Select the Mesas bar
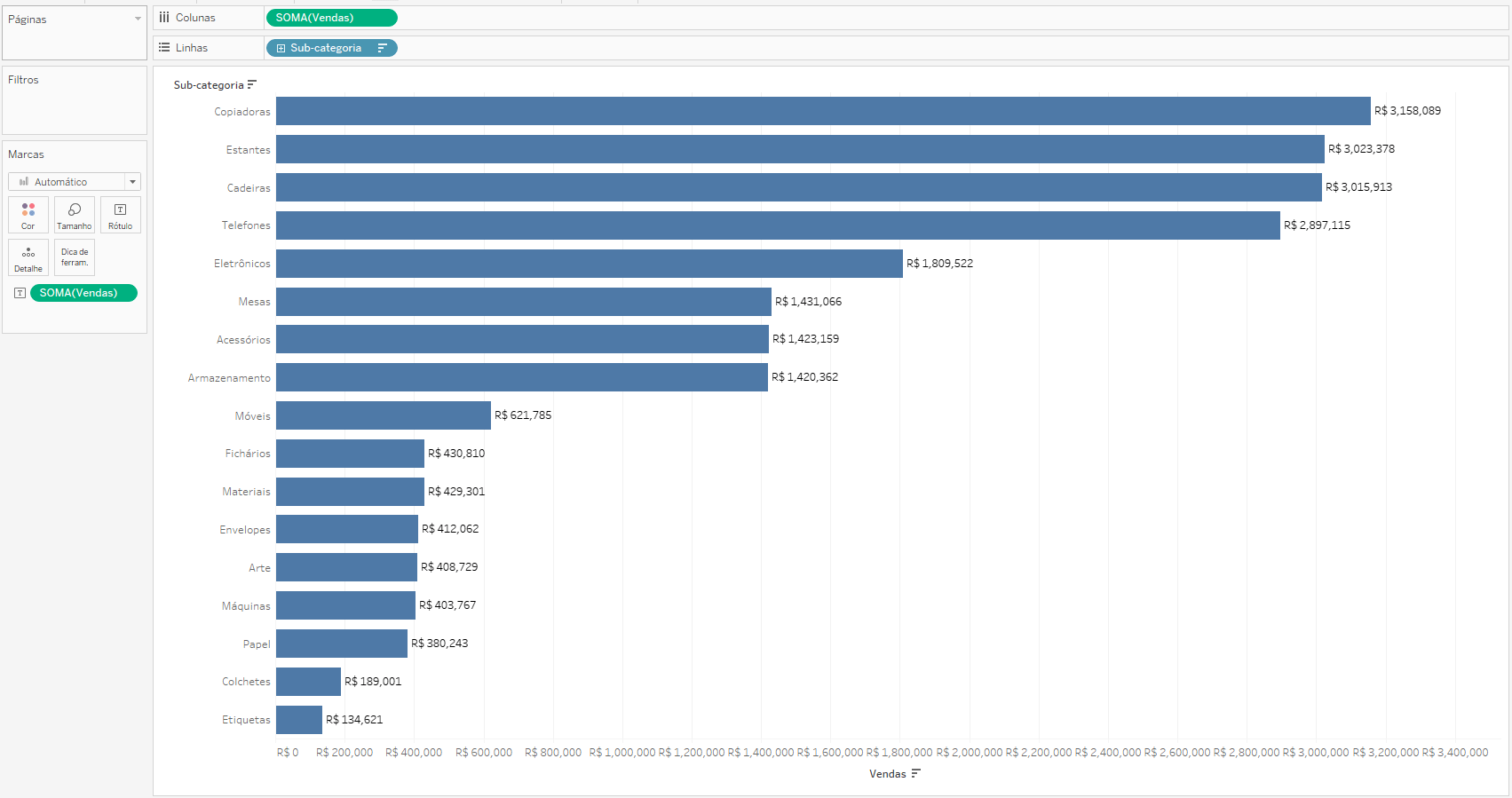The image size is (1512, 798). (524, 302)
